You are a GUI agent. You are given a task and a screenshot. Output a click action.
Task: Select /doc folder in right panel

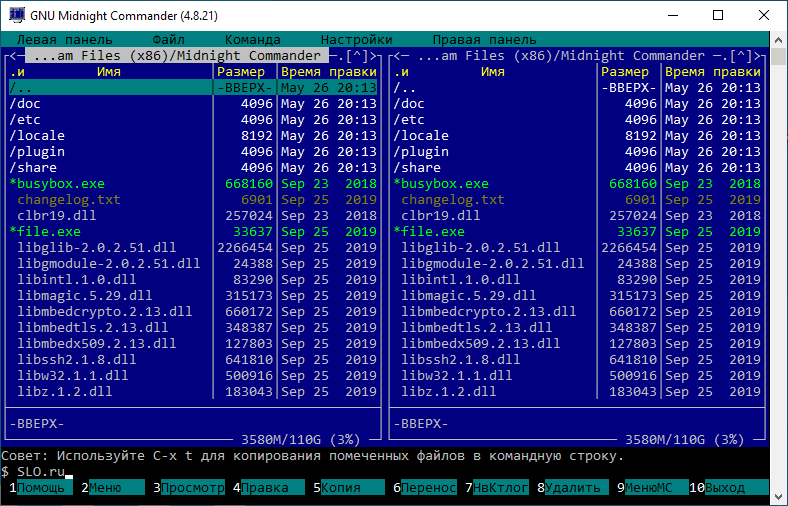pos(577,104)
